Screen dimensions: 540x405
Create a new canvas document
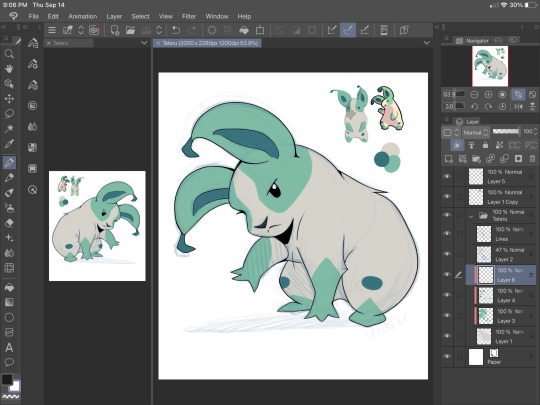point(114,30)
